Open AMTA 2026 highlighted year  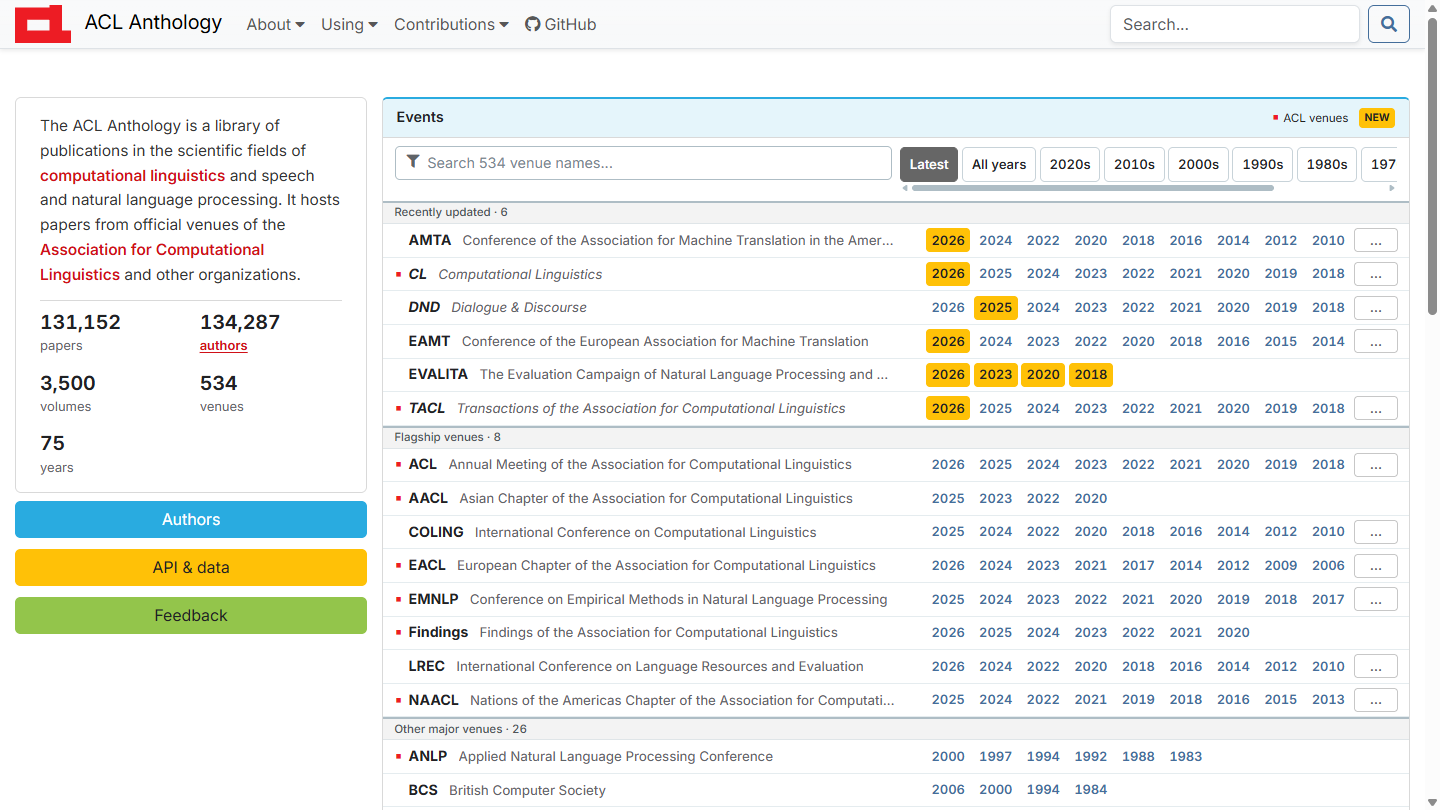948,240
